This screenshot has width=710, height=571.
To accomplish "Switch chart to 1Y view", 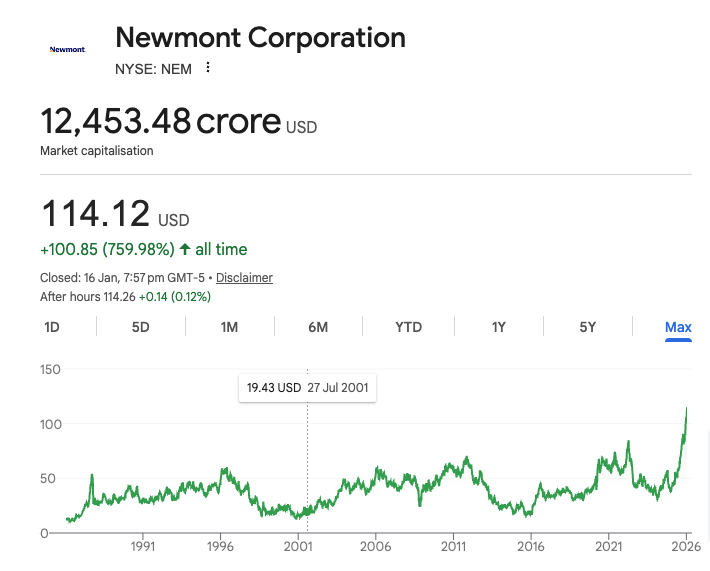I will tap(498, 327).
